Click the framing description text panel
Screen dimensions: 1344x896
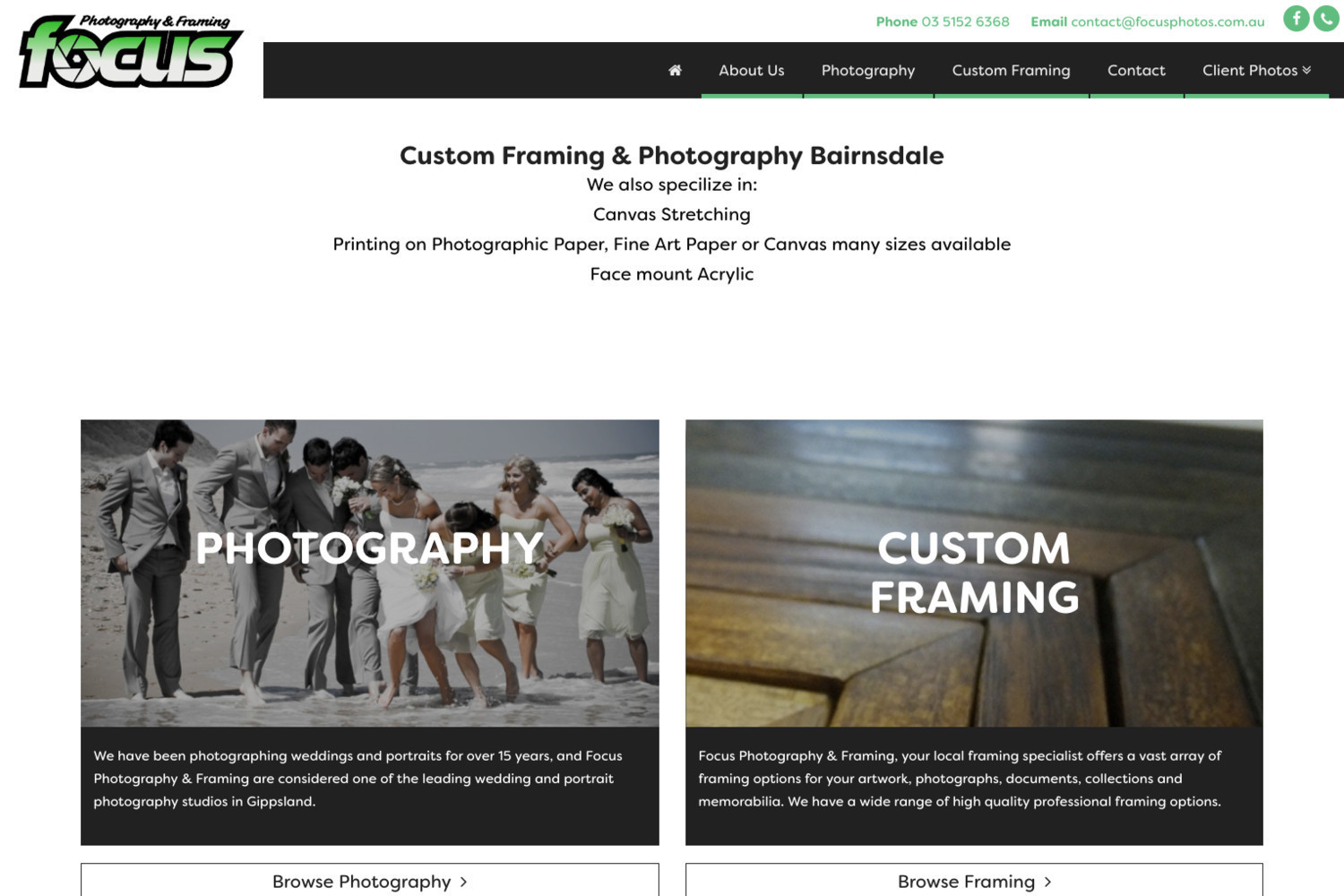[974, 785]
